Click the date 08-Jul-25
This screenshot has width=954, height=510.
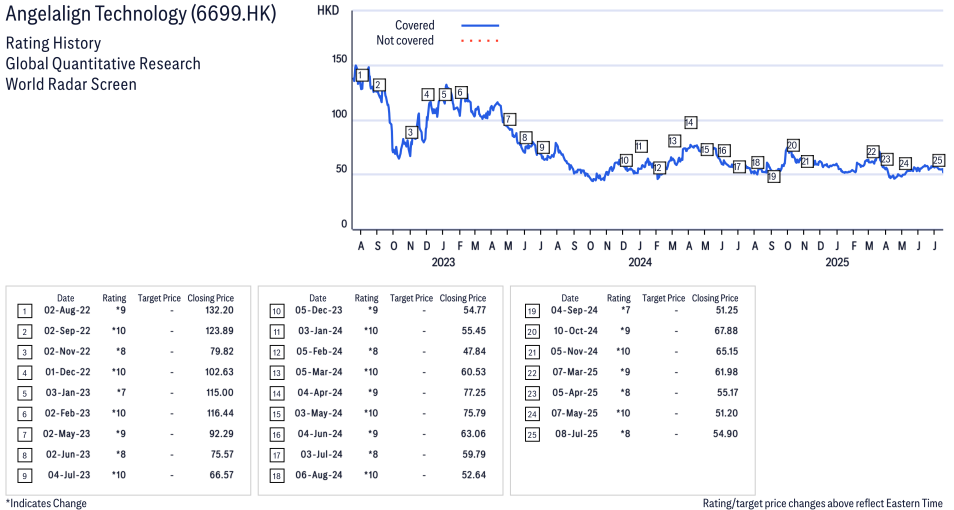click(576, 434)
